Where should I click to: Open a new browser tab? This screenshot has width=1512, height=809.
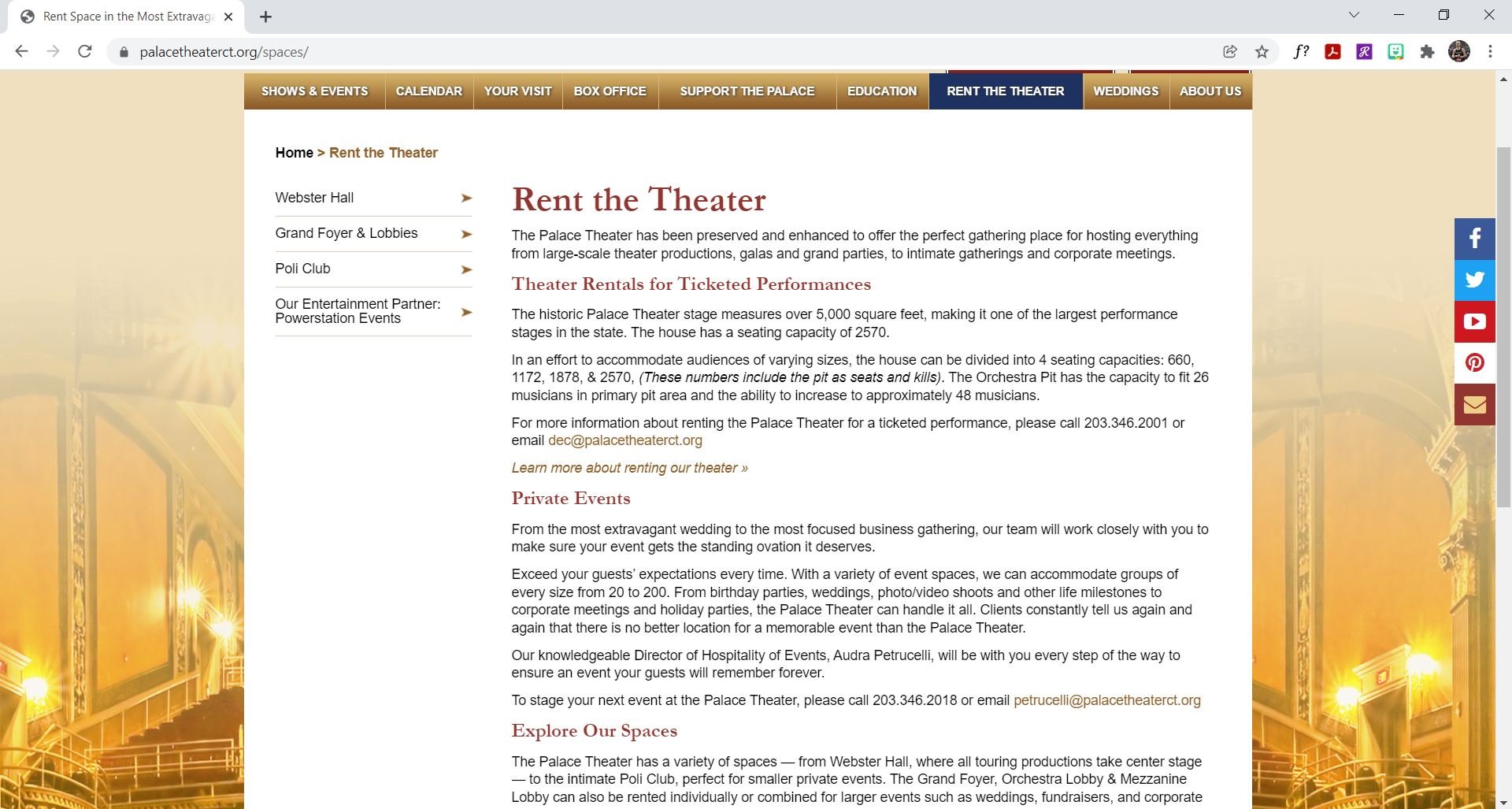coord(265,17)
